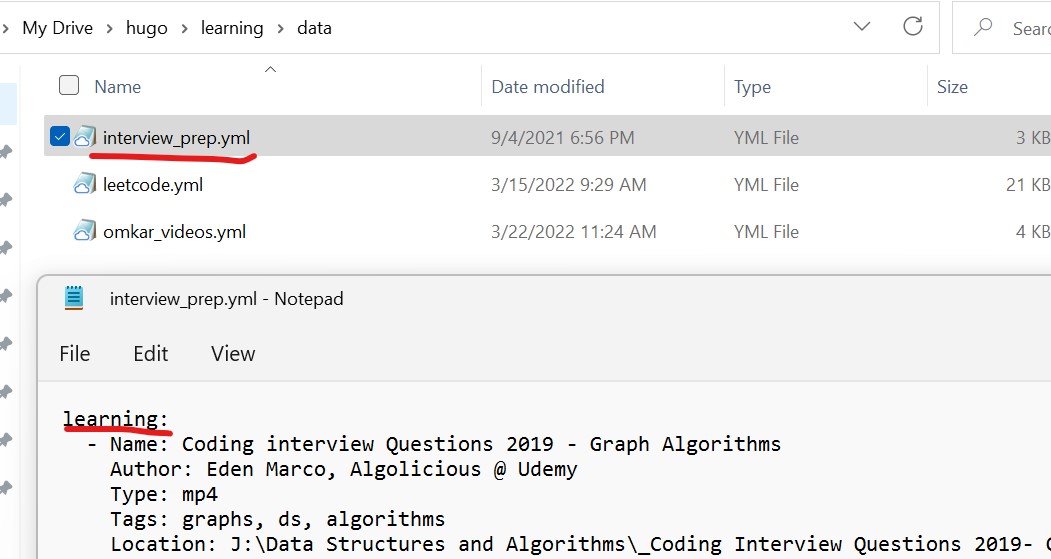Open the Edit menu in Notepad
This screenshot has height=559, width=1051.
tap(150, 353)
